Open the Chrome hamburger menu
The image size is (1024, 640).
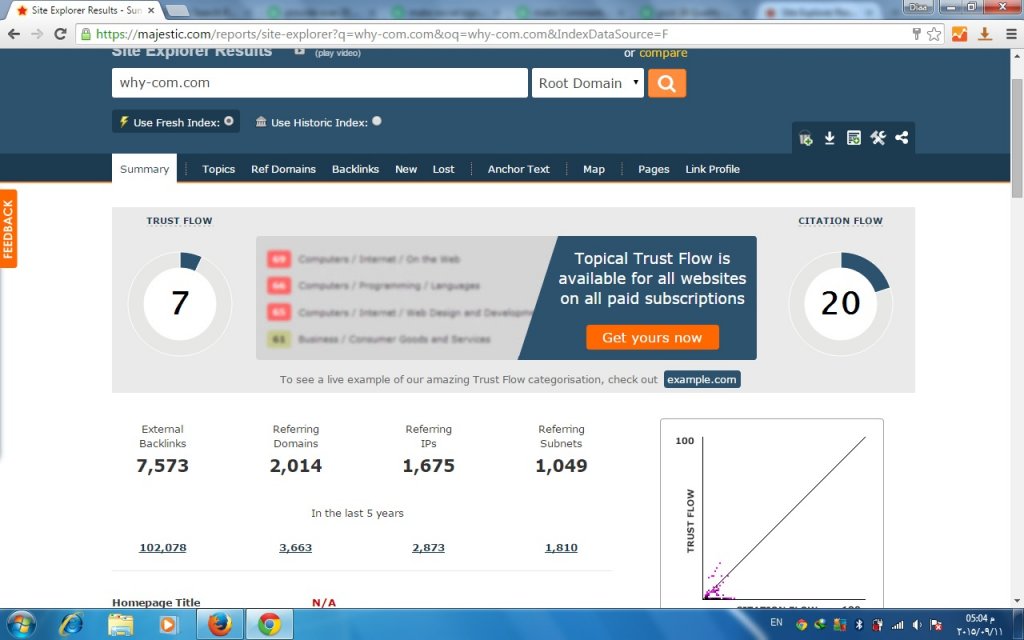coord(1011,34)
